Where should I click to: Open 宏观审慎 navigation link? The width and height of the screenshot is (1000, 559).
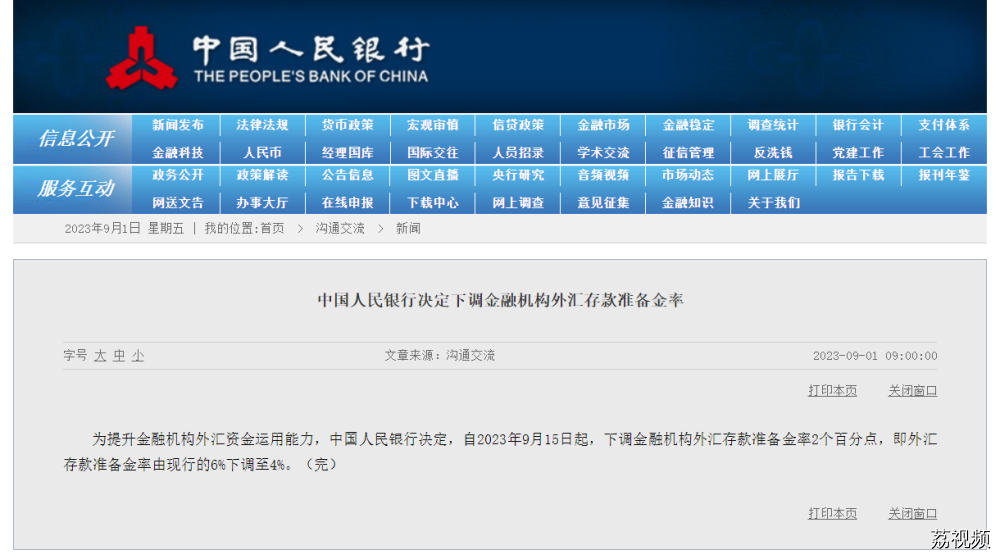433,125
